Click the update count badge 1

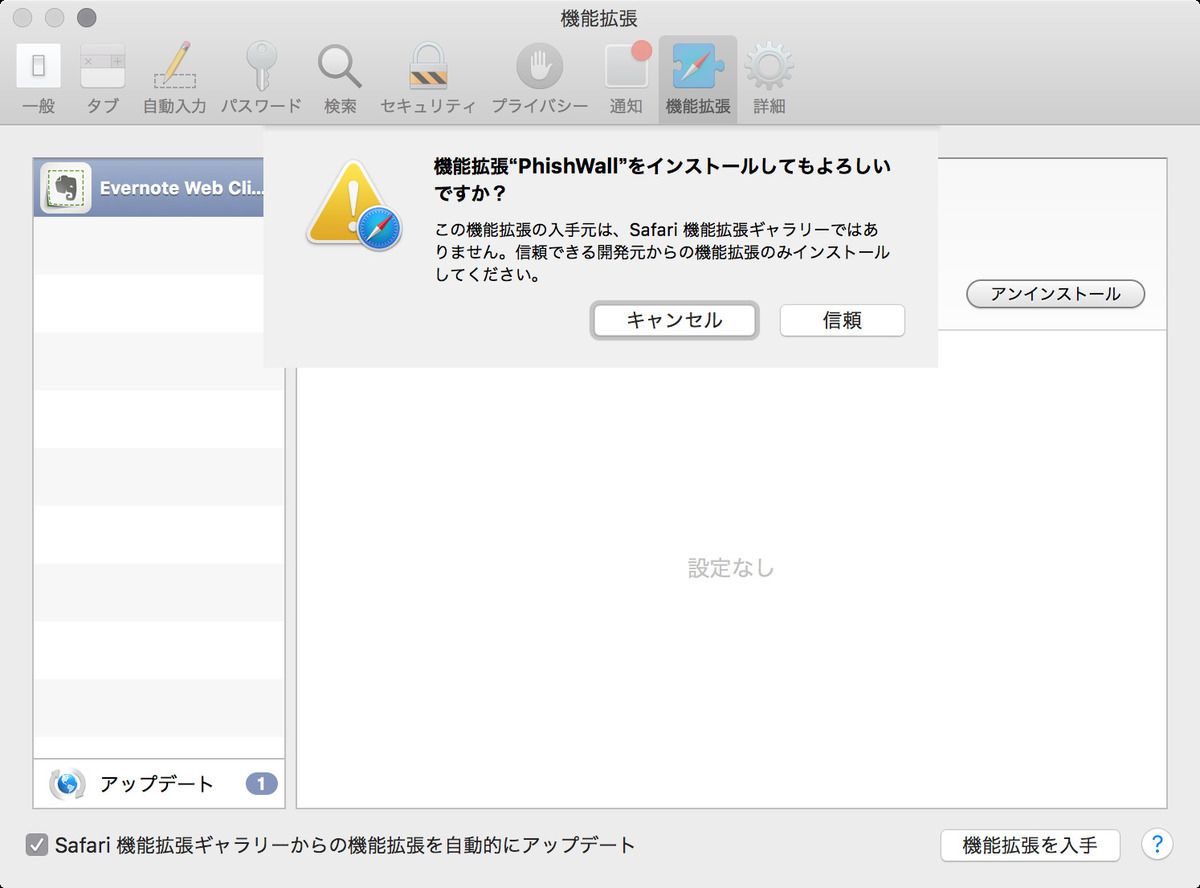[x=261, y=784]
